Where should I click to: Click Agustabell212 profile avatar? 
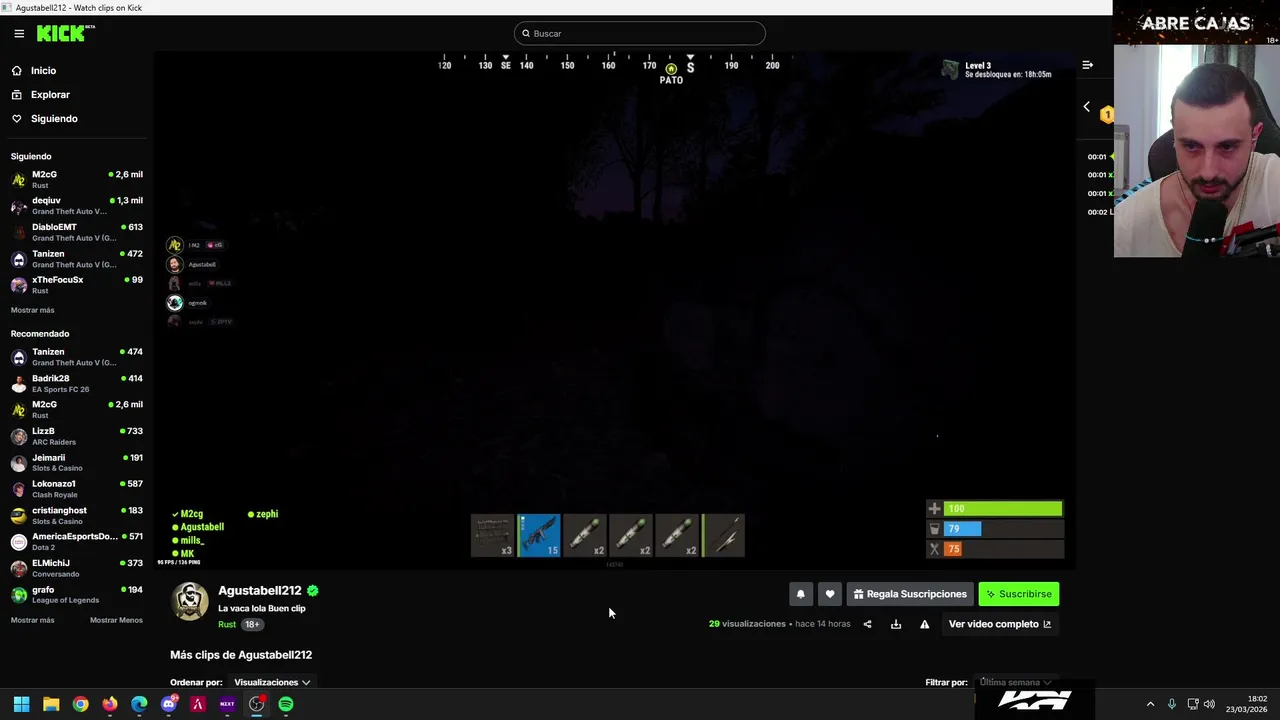(190, 602)
